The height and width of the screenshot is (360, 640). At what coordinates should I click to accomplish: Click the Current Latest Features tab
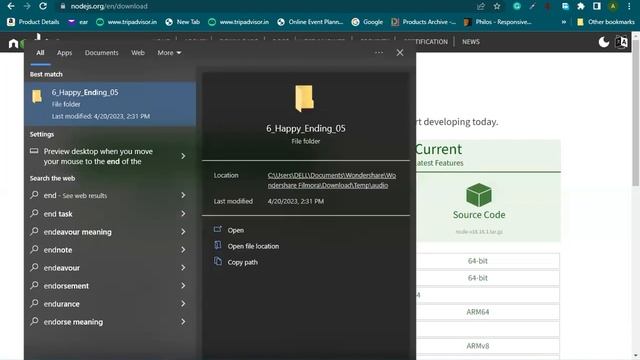[x=488, y=155]
